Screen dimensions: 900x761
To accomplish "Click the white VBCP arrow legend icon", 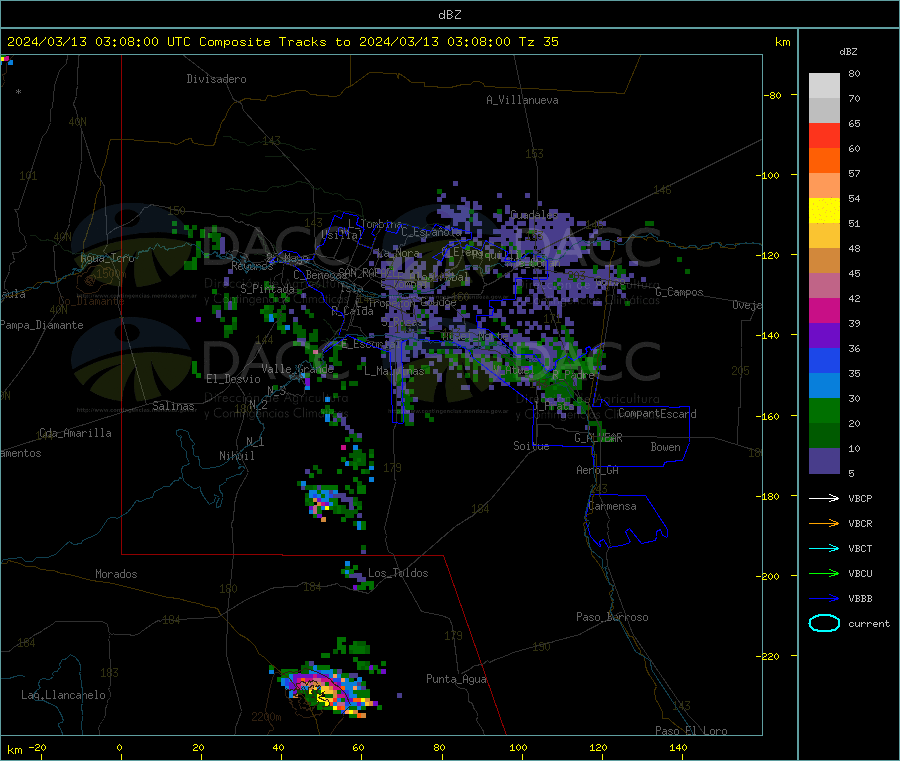I will click(824, 498).
